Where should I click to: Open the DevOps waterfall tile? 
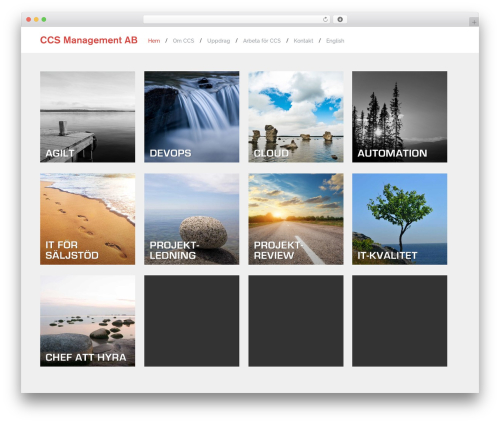click(x=192, y=117)
